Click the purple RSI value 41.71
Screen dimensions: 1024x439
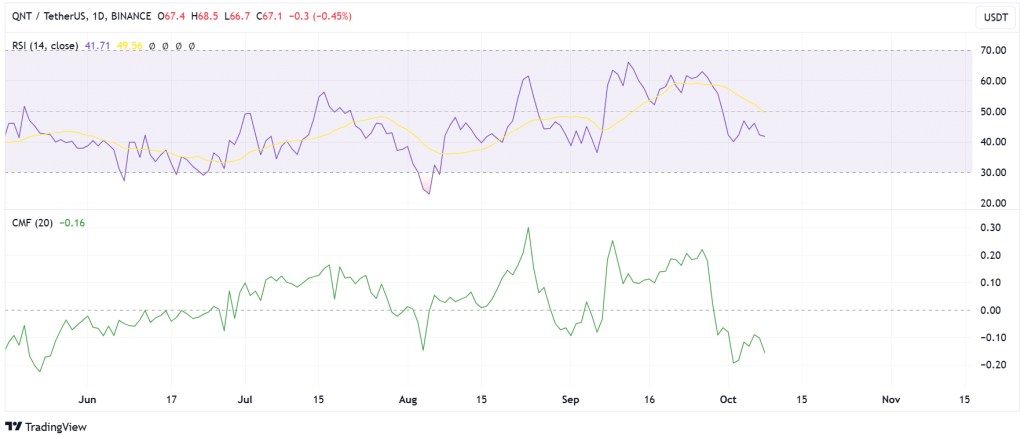[x=97, y=46]
